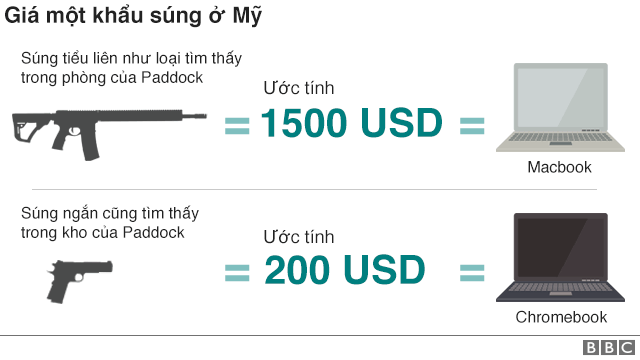
Task: Click the title Giá một khẩu súng ở Mỹ
Action: click(133, 16)
